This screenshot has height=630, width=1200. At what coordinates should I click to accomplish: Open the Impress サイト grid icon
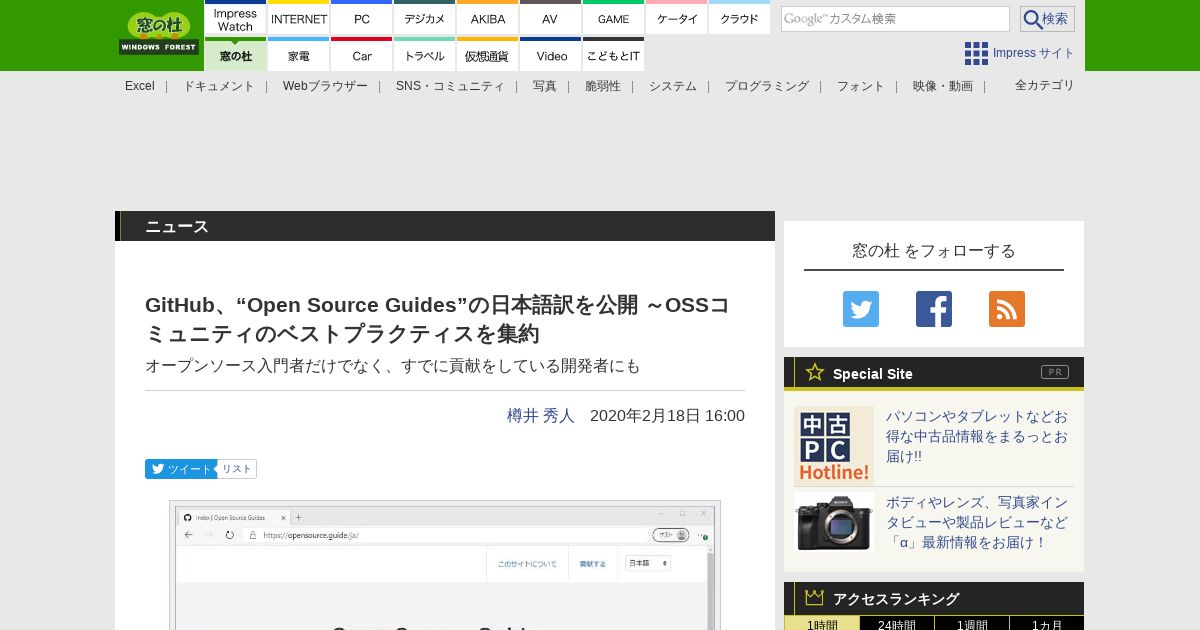click(976, 53)
